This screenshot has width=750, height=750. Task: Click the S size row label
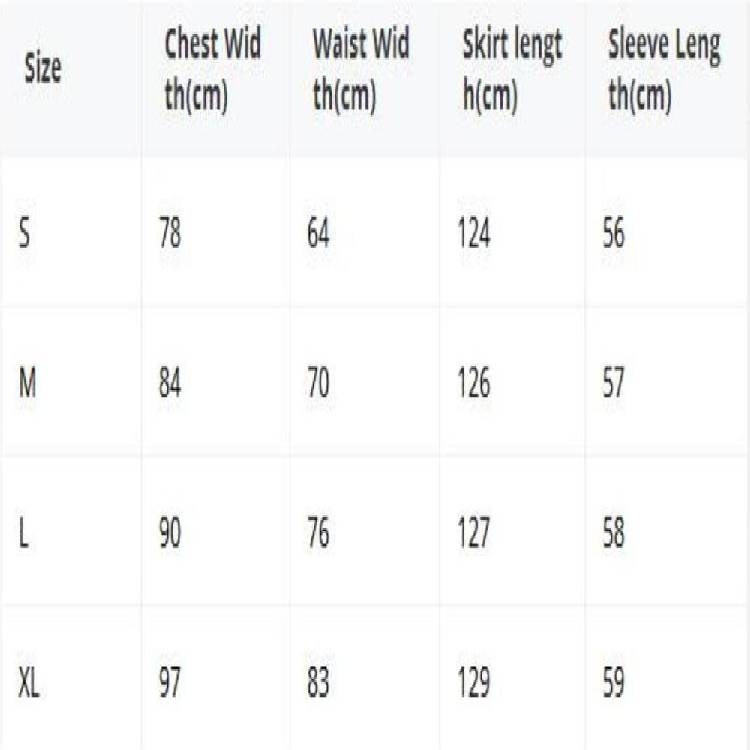[25, 234]
